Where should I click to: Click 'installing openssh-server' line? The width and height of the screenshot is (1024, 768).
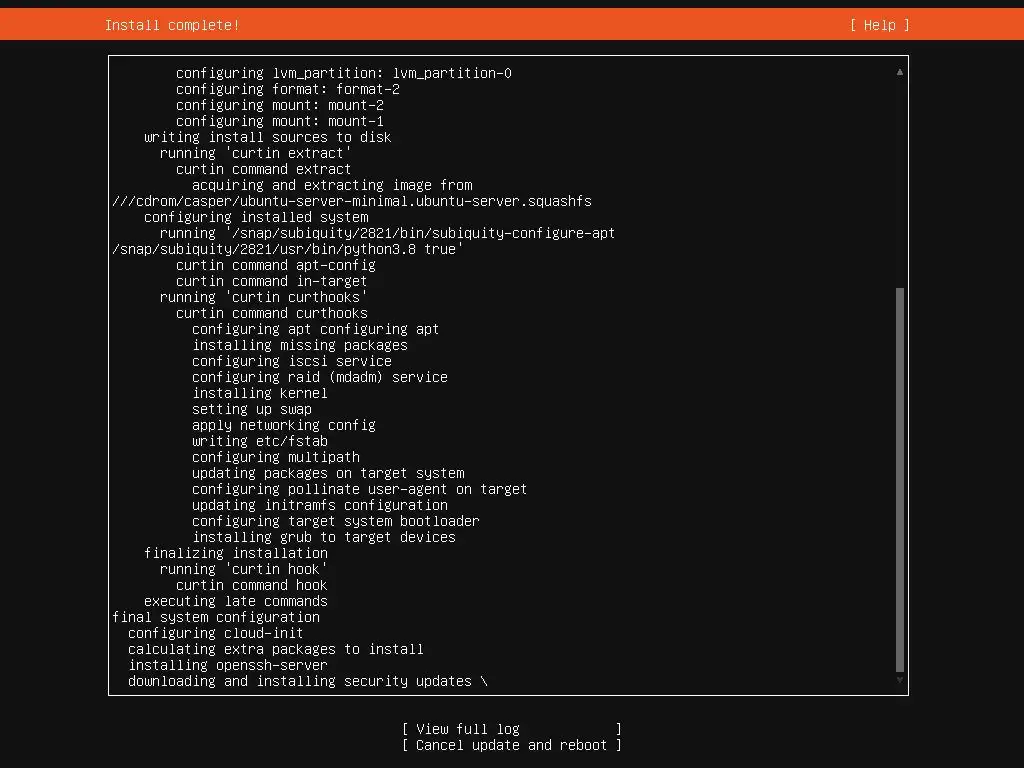coord(228,665)
